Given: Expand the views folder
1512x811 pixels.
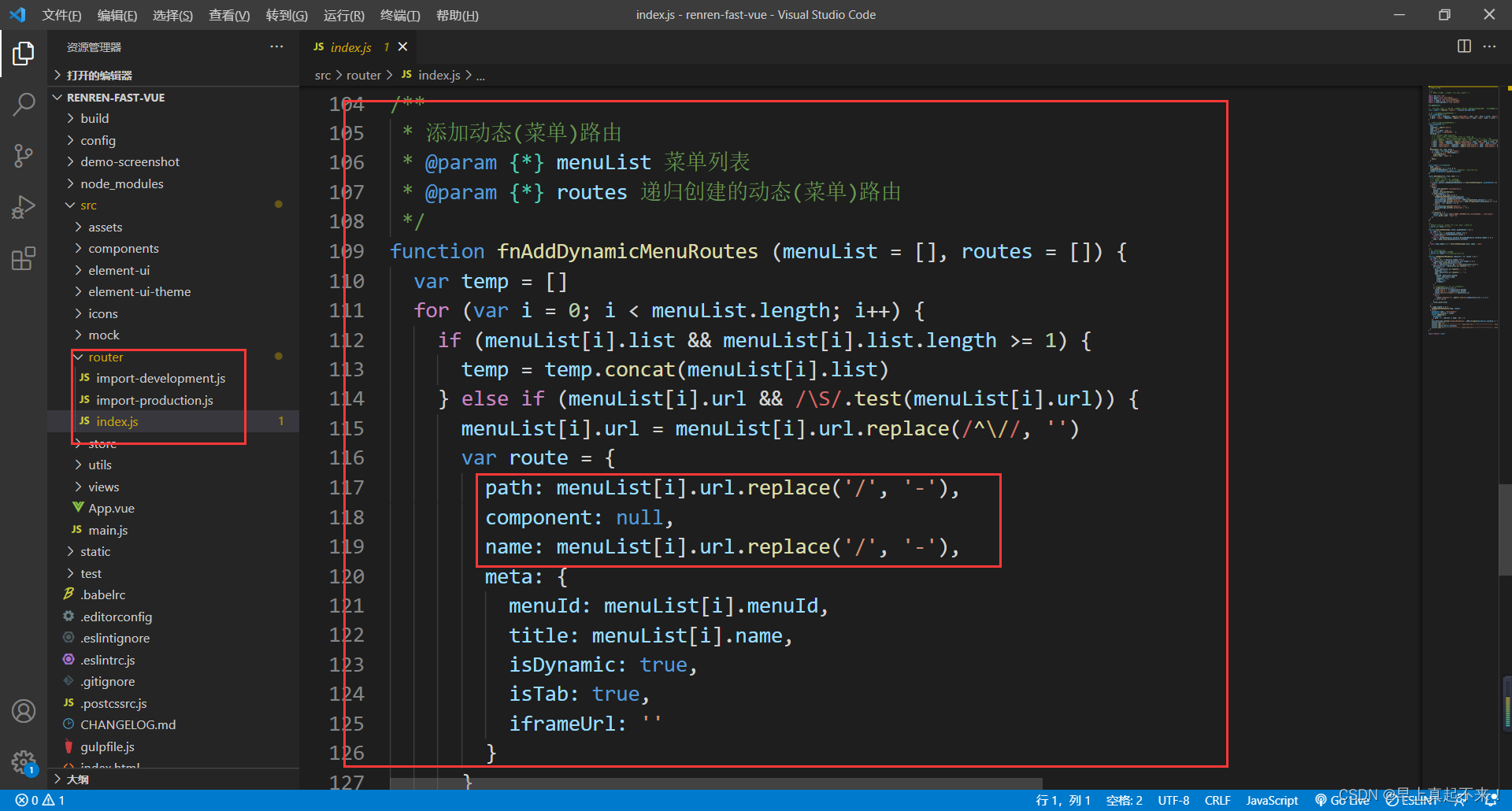Looking at the screenshot, I should pyautogui.click(x=104, y=487).
